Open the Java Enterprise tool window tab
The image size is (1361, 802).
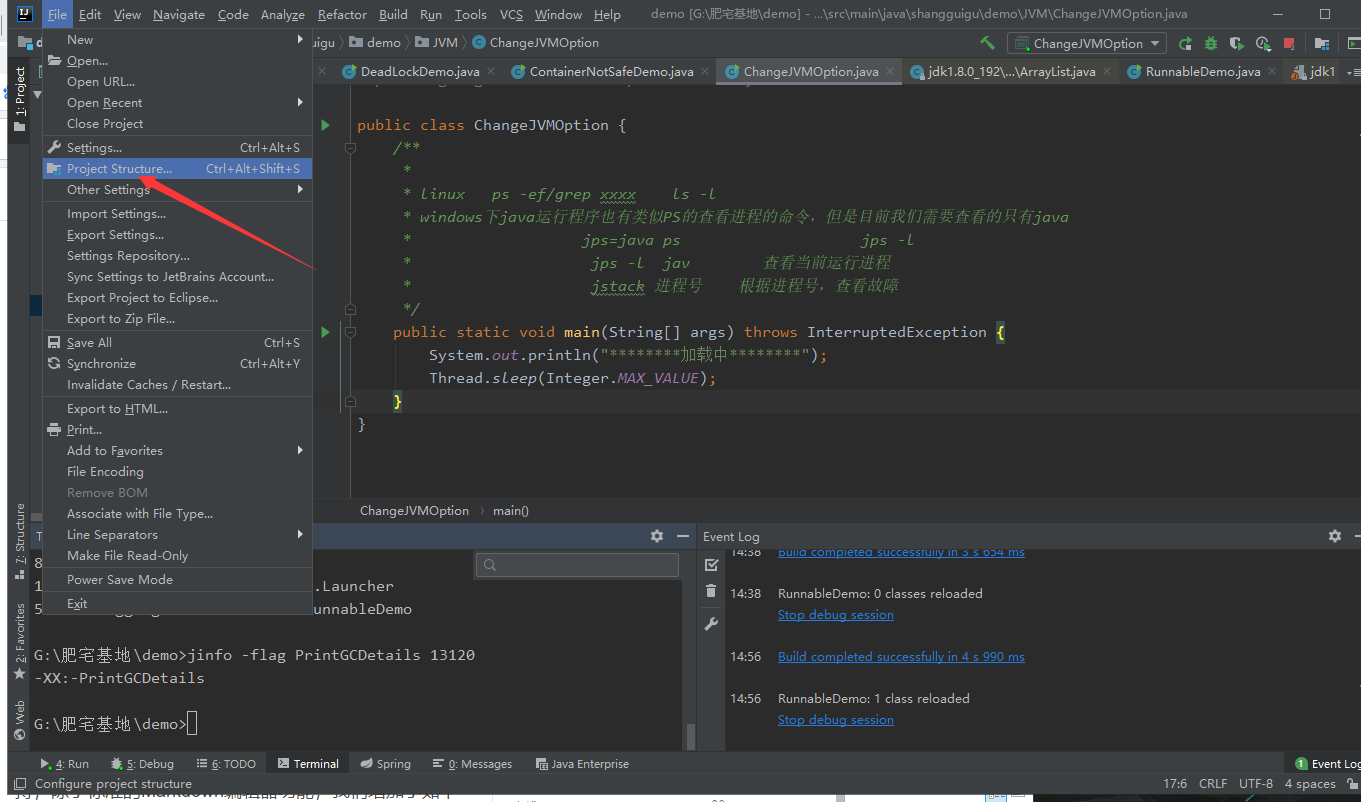(582, 764)
